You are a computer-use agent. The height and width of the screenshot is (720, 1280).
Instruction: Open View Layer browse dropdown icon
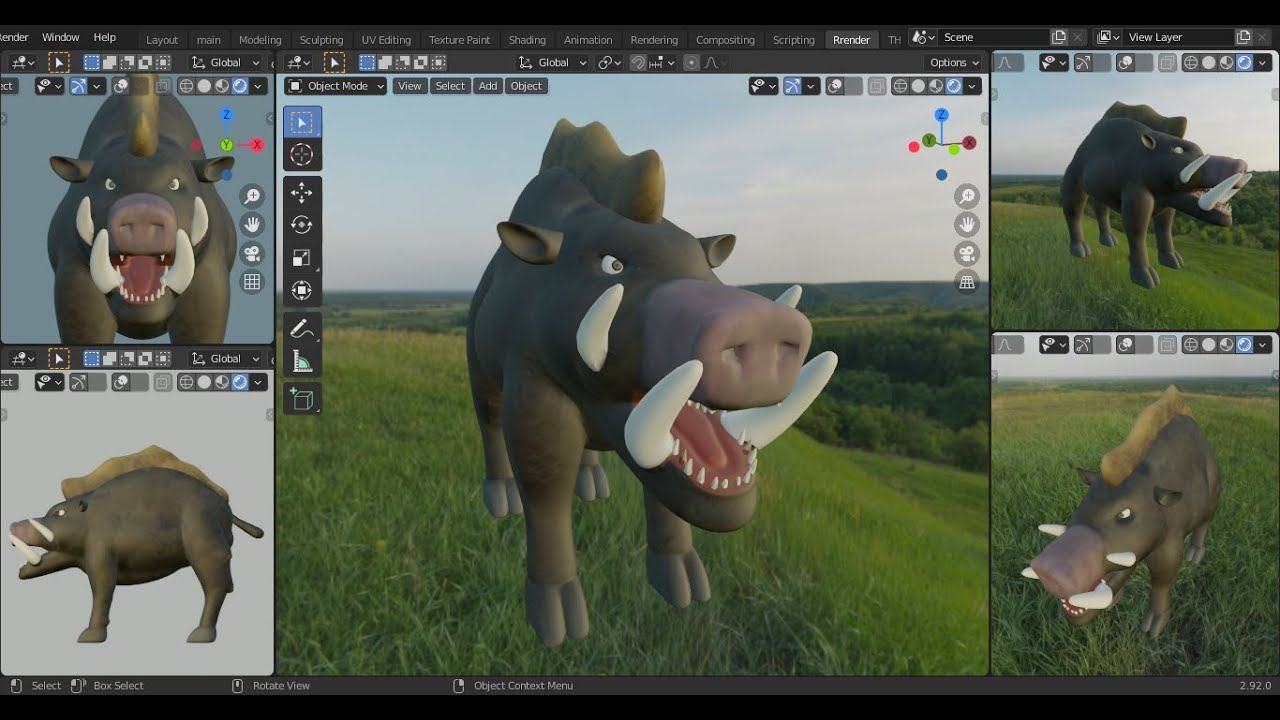click(x=1109, y=37)
